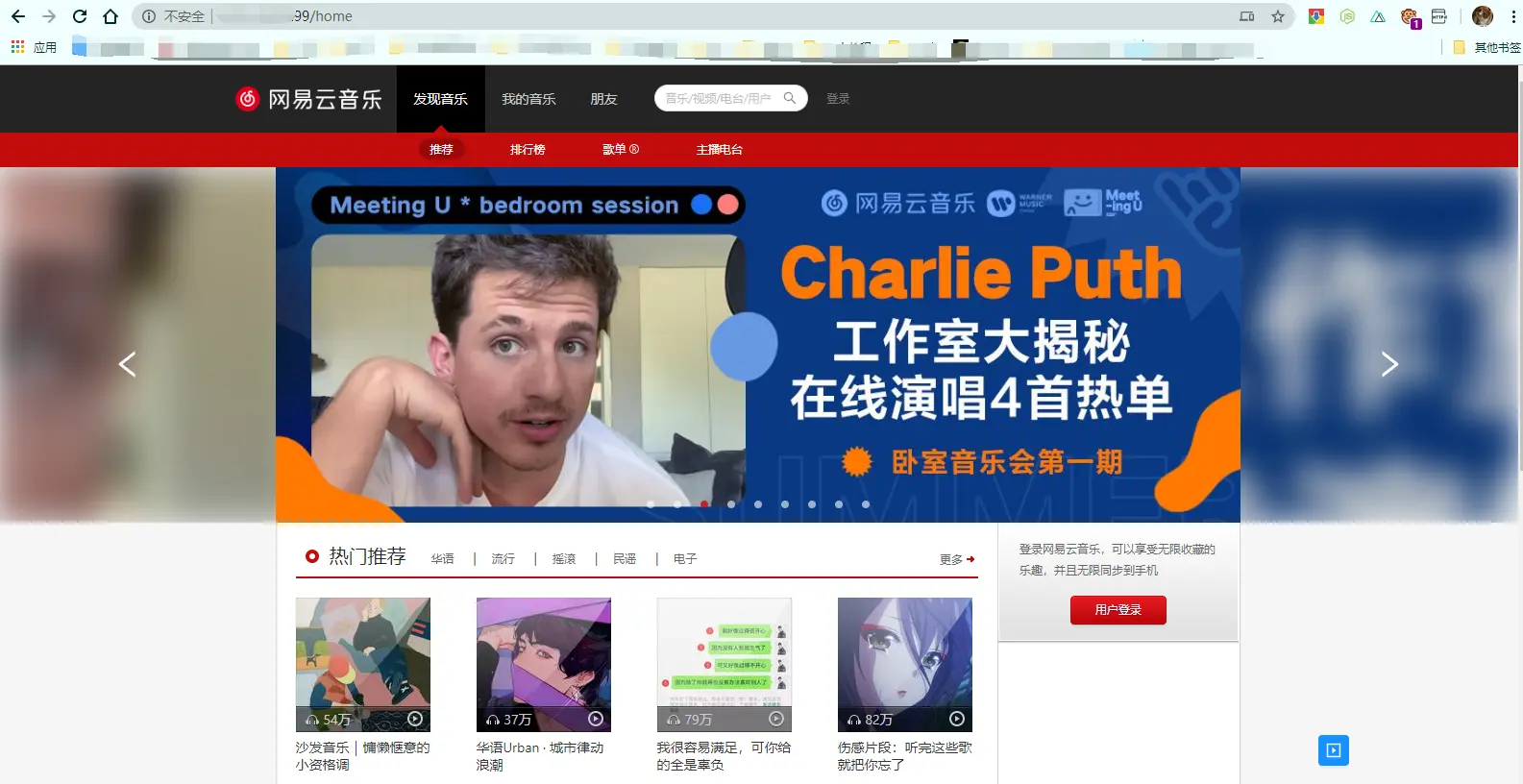Viewport: 1523px width, 784px height.
Task: Click the NetEase Cloud Music logo
Action: pos(308,99)
